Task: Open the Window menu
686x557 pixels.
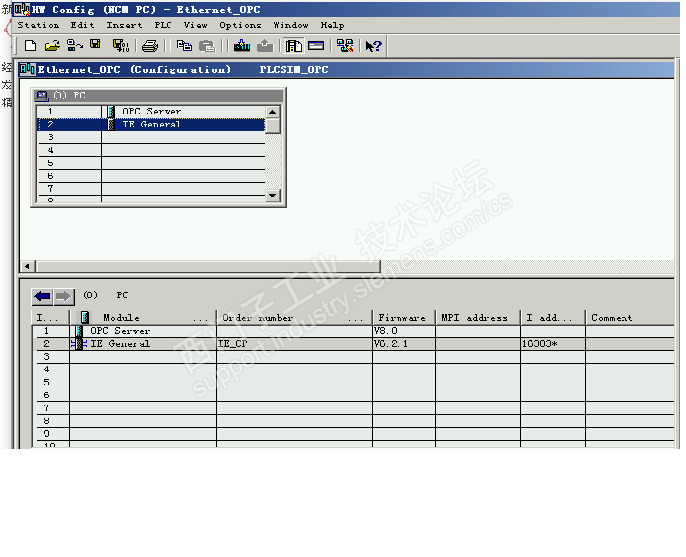Action: (x=291, y=25)
